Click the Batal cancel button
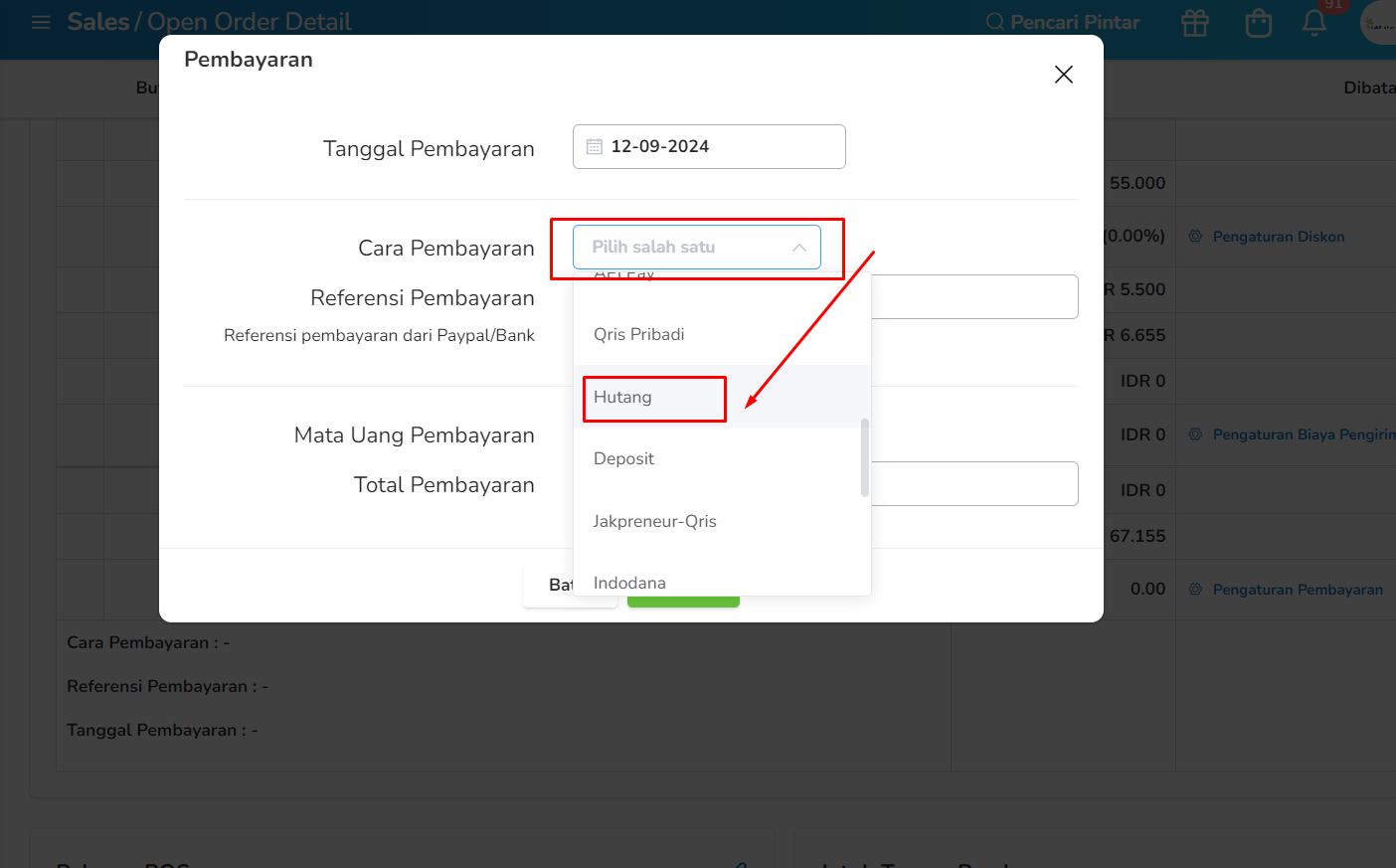The height and width of the screenshot is (868, 1396). pos(549,585)
